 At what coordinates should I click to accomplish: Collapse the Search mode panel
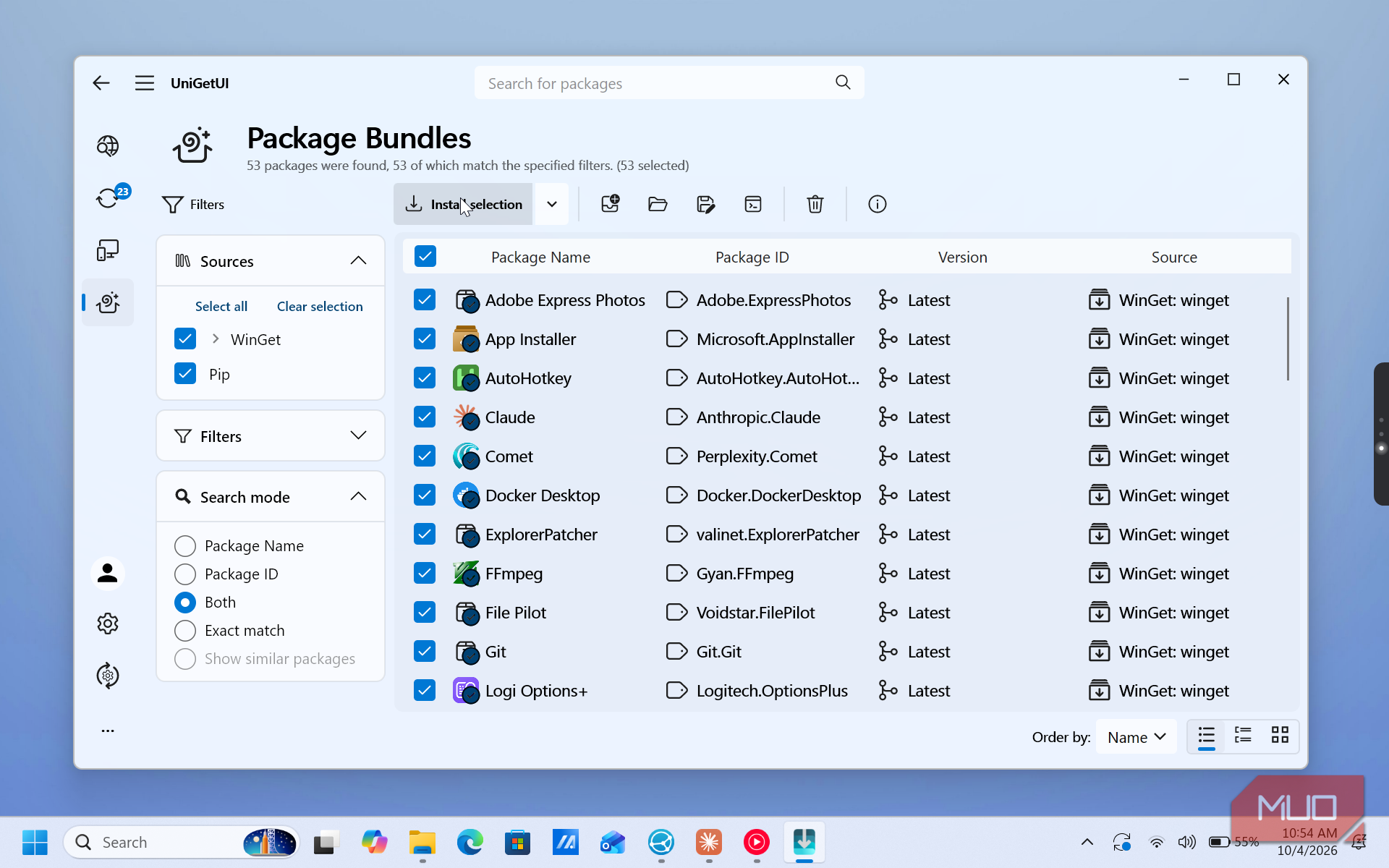[x=358, y=496]
